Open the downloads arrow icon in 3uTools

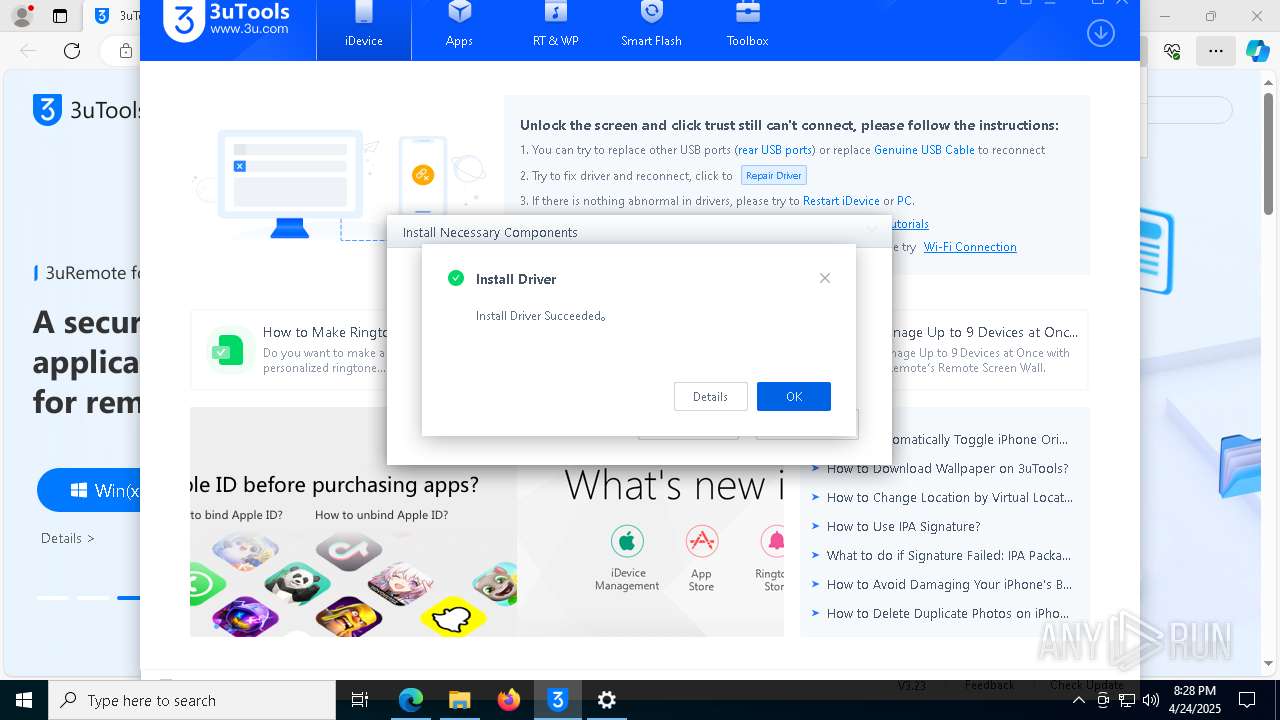tap(1100, 33)
